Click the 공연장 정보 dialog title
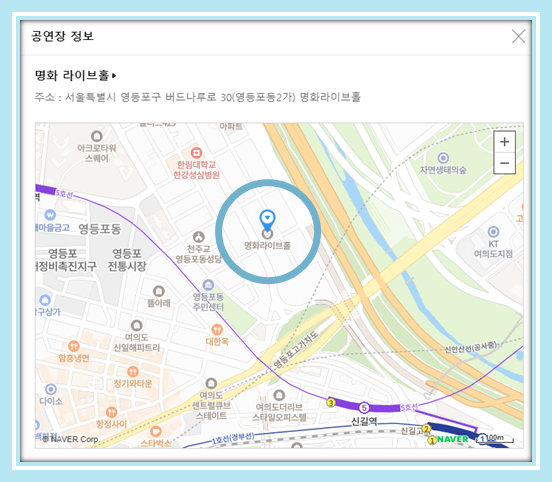Screen dimensions: 552x482 pos(62,36)
